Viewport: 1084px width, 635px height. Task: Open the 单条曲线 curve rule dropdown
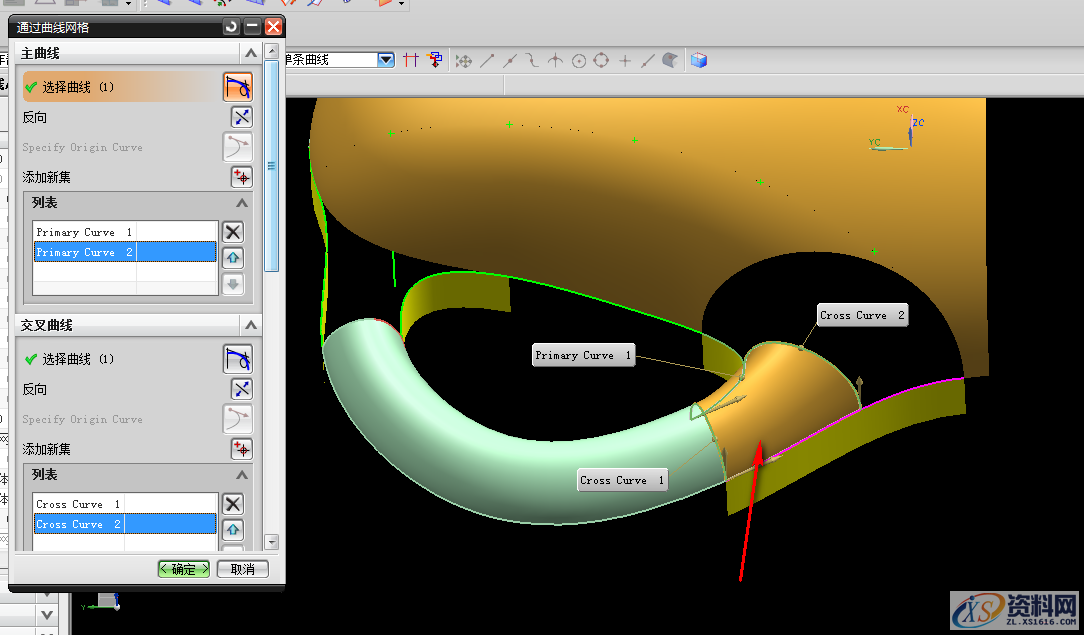(386, 60)
